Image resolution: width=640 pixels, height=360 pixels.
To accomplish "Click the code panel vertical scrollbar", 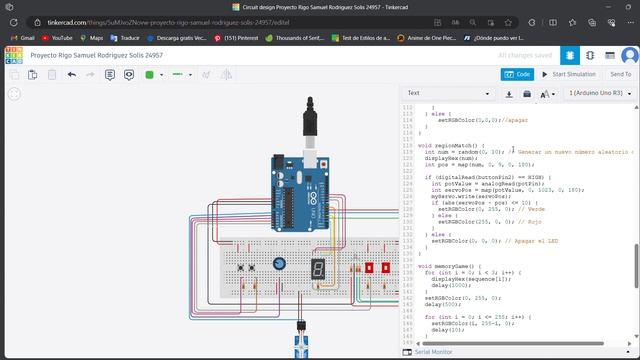I will pyautogui.click(x=636, y=266).
